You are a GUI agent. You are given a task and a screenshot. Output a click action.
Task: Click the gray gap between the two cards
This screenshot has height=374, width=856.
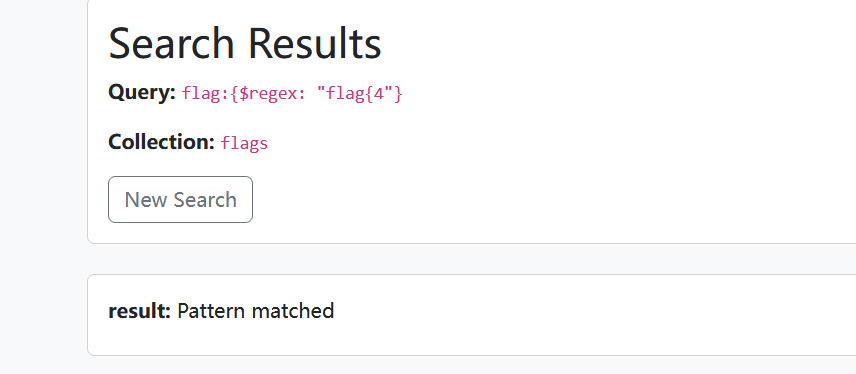click(x=469, y=259)
